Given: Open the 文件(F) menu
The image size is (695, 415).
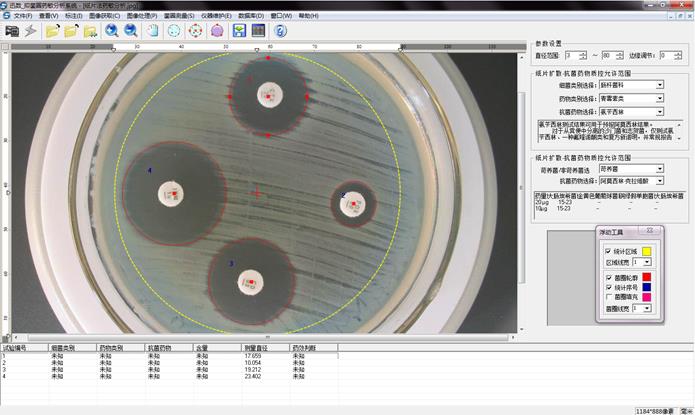Looking at the screenshot, I should (x=23, y=17).
